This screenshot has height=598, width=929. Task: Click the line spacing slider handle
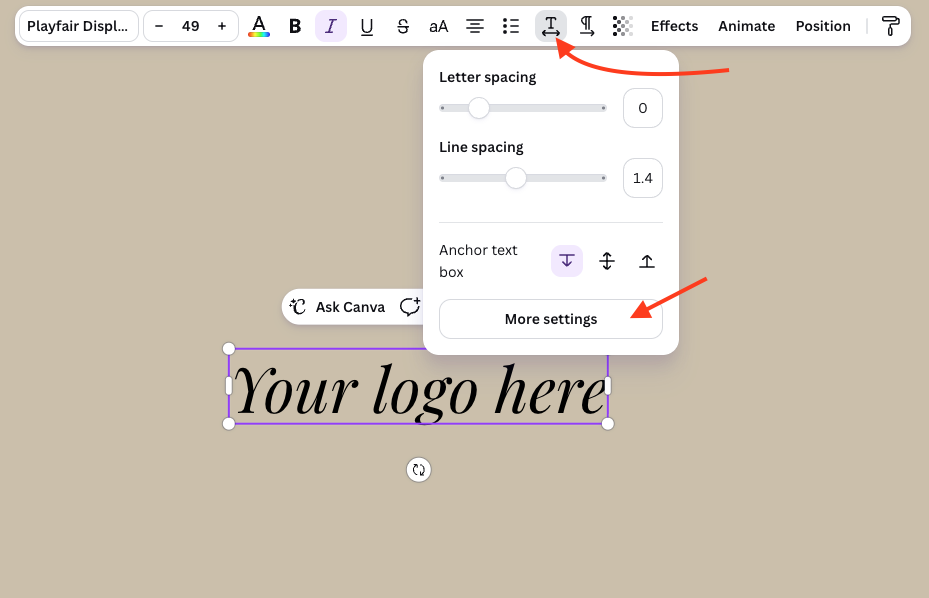pos(516,178)
